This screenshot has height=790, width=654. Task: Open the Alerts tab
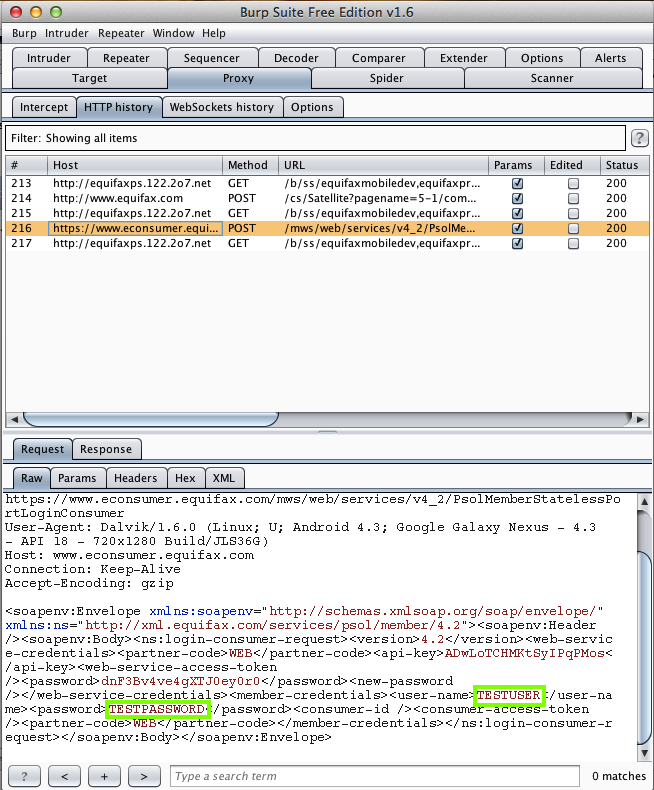coord(611,58)
